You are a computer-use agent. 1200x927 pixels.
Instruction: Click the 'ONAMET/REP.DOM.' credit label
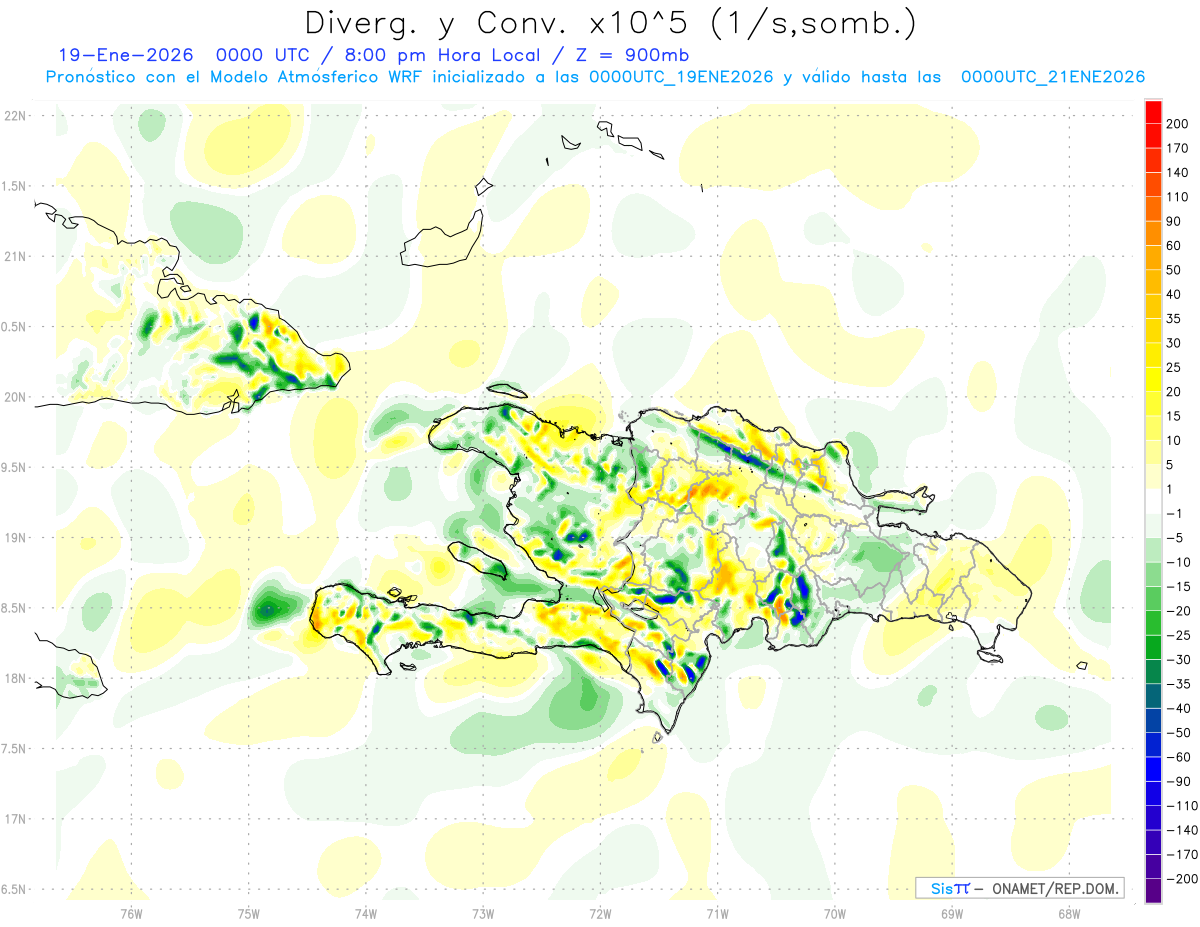[1055, 888]
